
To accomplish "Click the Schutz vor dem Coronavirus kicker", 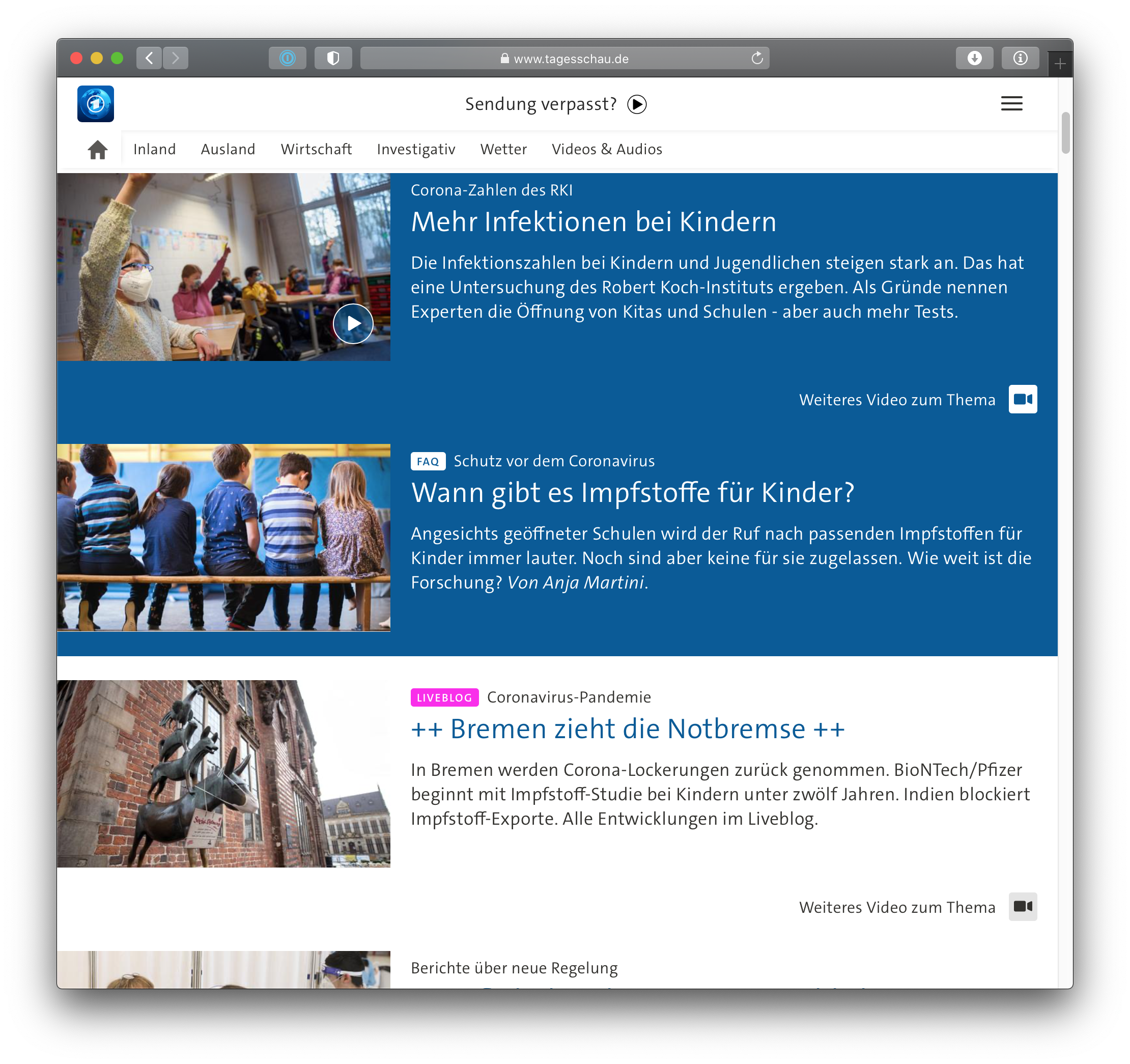I will pos(554,461).
